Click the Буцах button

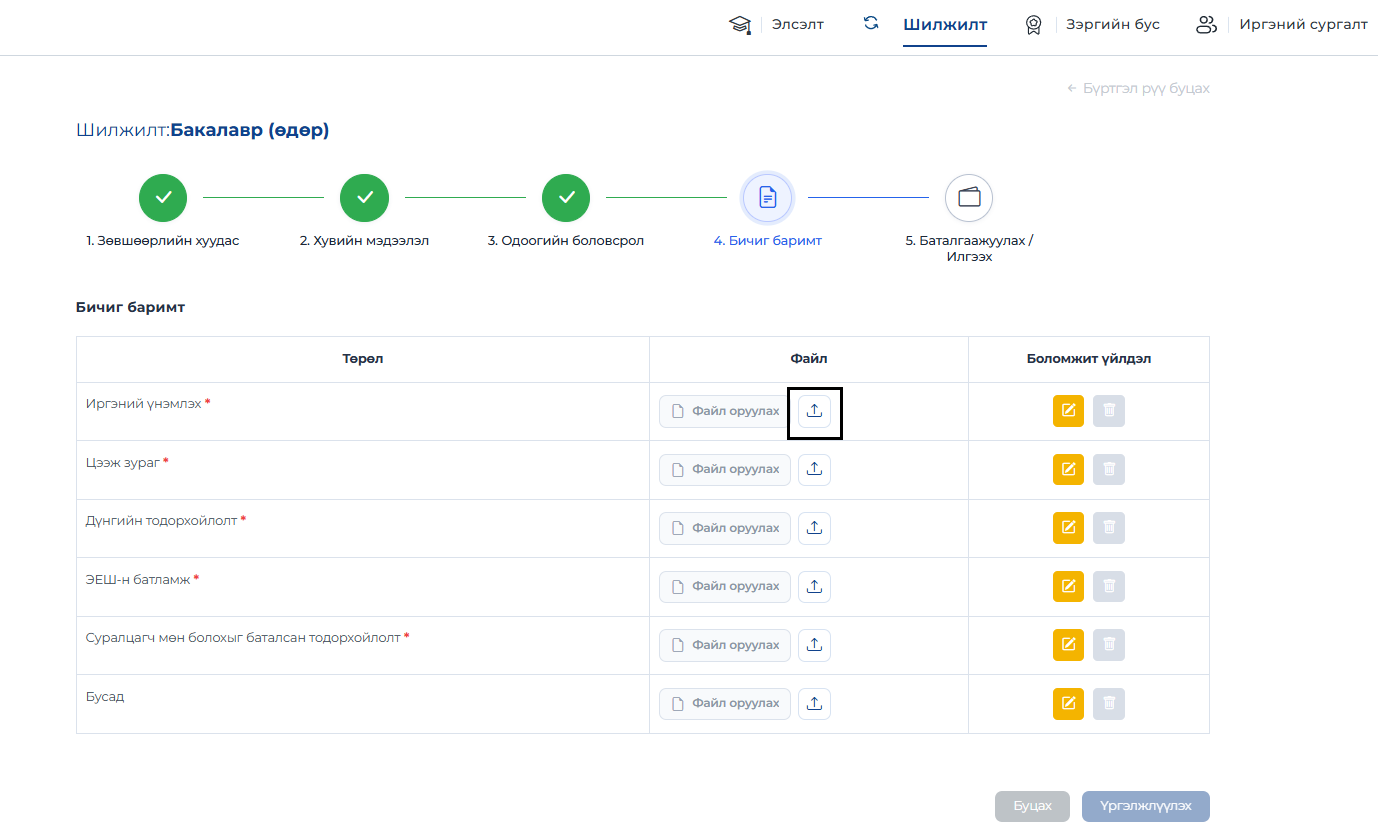point(1032,806)
